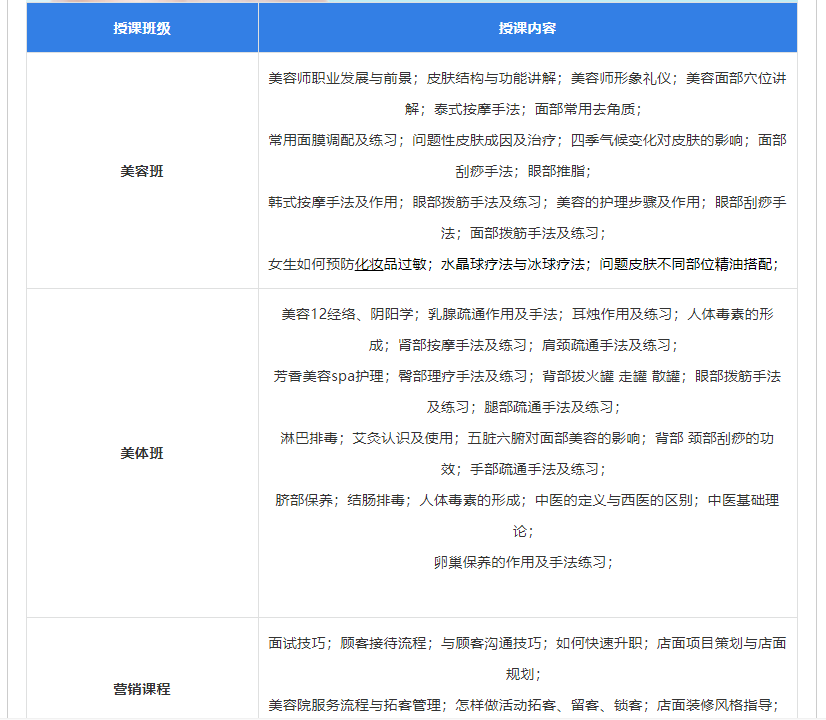Click the line 法；面部拨筋手法及练习
826x720 pixels.
pyautogui.click(x=523, y=233)
